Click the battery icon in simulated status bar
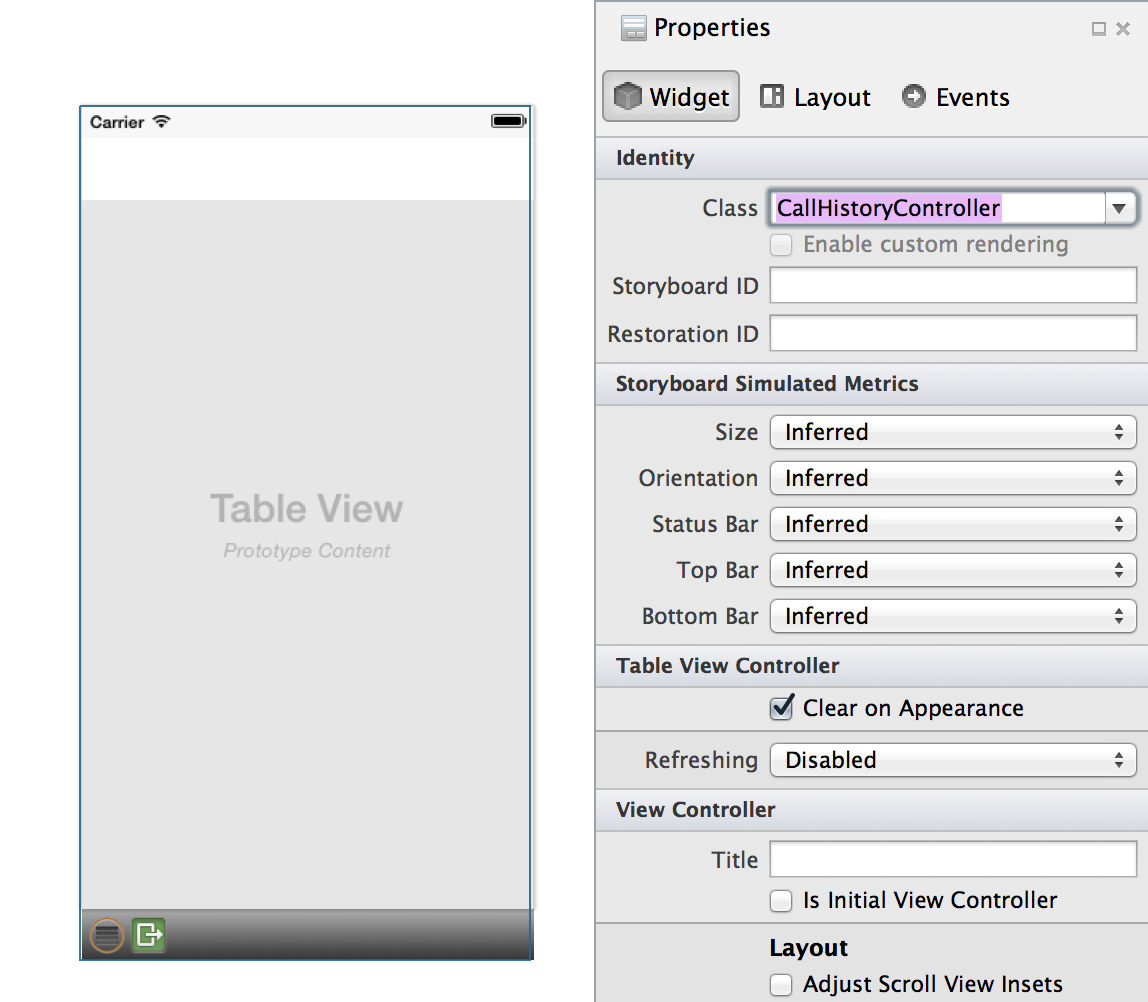1148x1002 pixels. point(508,121)
